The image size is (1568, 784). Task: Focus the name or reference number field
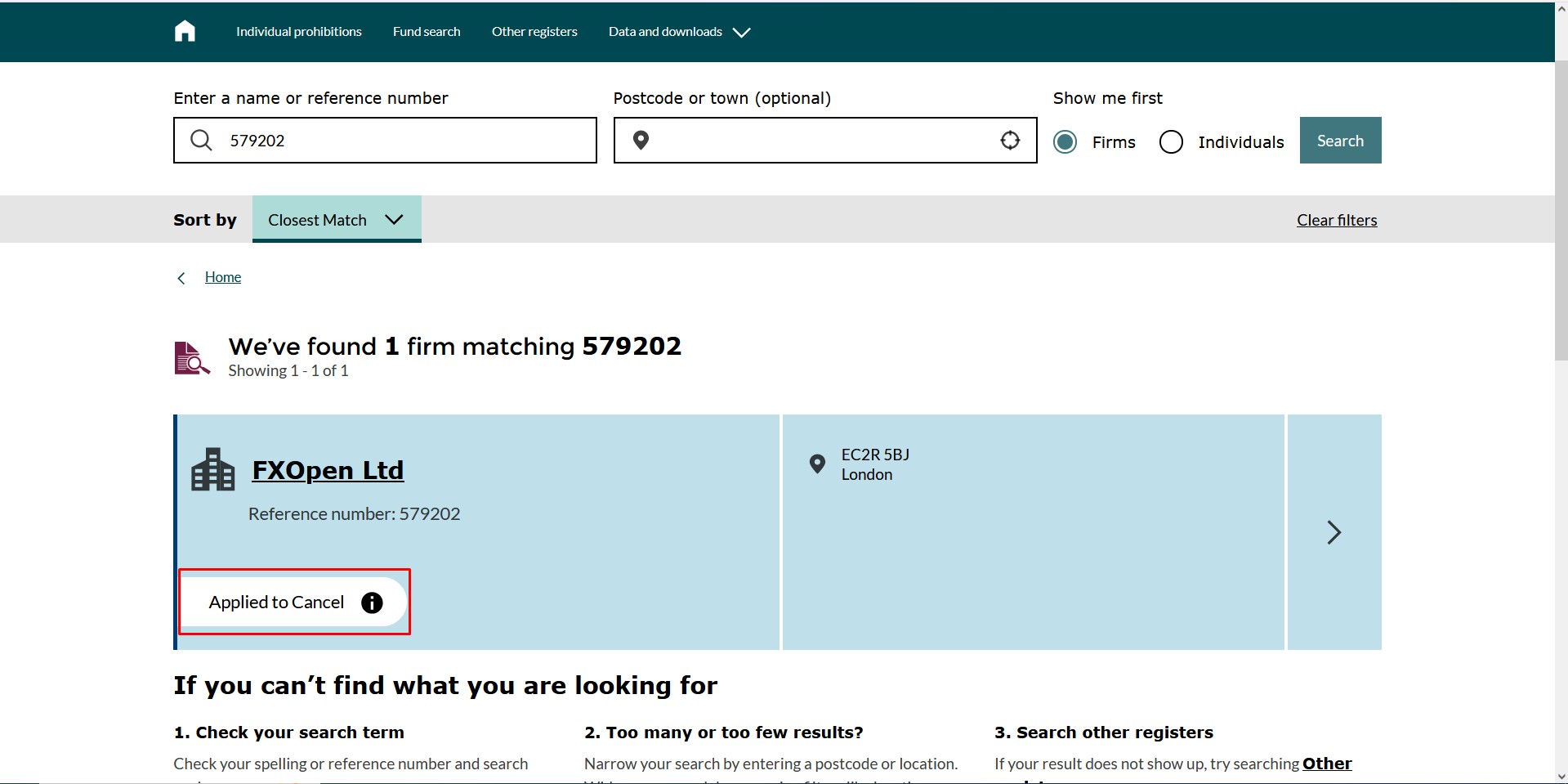point(385,140)
